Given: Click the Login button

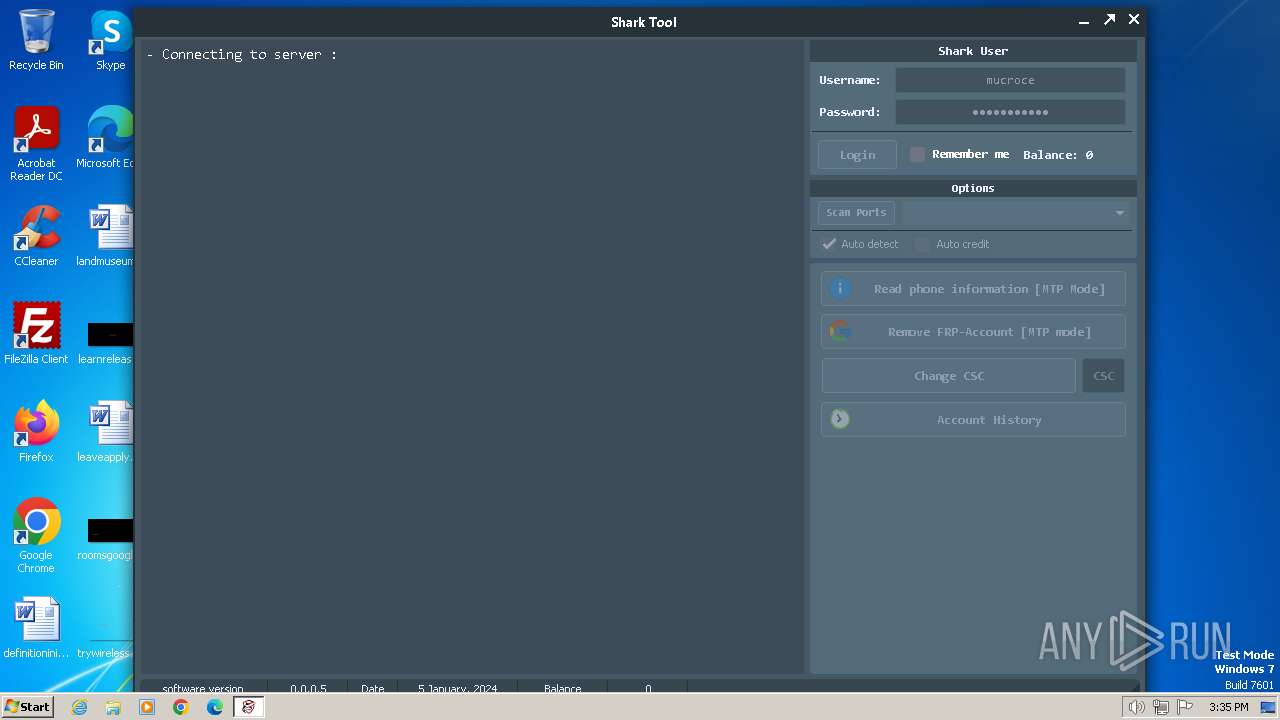Looking at the screenshot, I should click(857, 155).
